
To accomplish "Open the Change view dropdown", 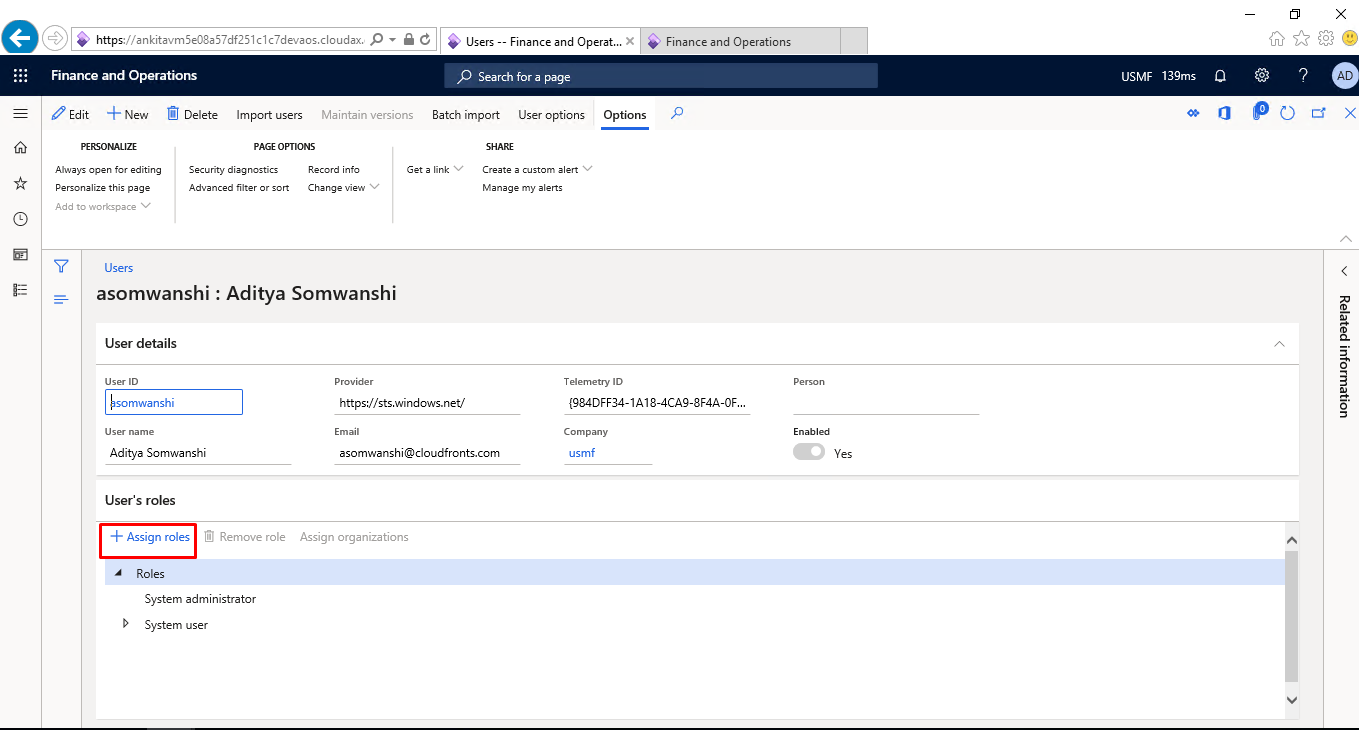I will (344, 187).
